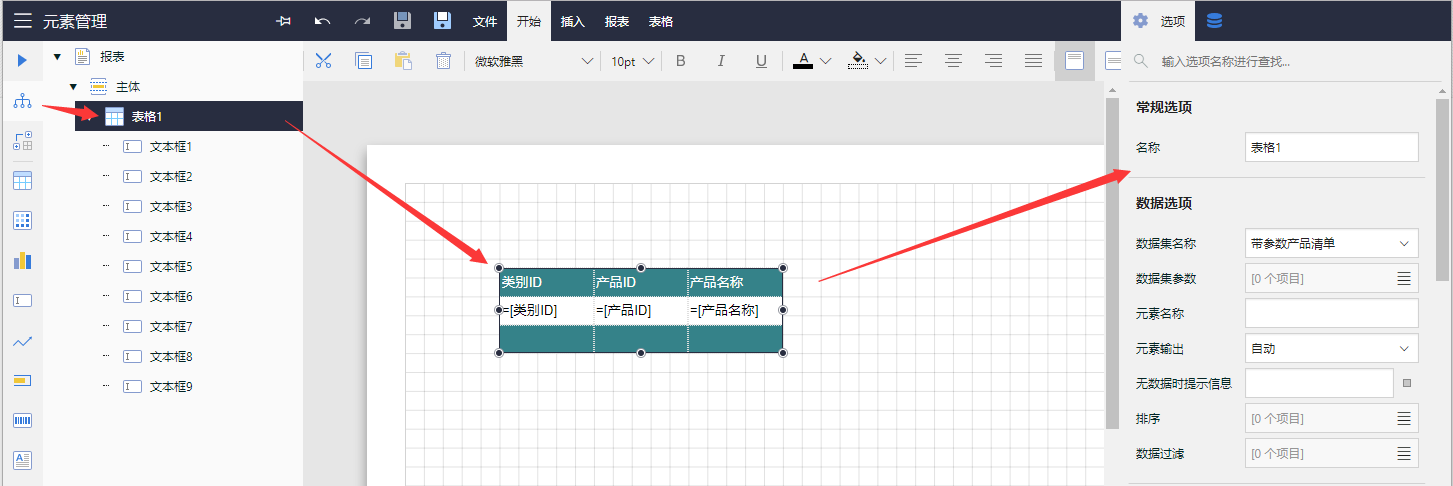Delete with the trash icon
This screenshot has width=1453, height=486.
pos(444,61)
